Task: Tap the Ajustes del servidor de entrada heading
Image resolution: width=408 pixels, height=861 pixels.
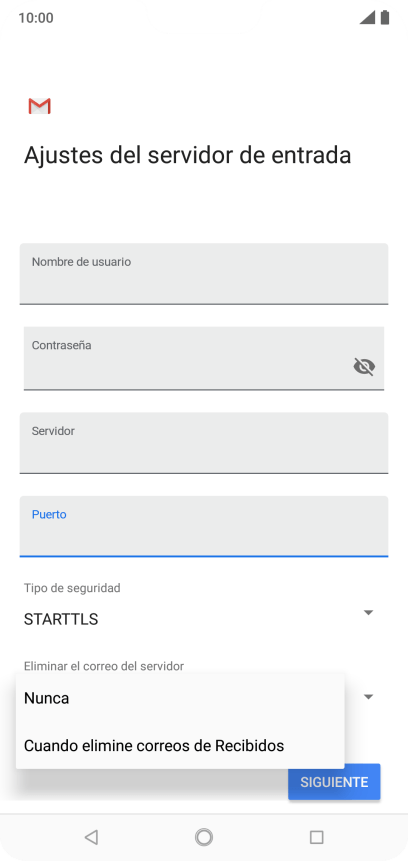Action: 187,155
